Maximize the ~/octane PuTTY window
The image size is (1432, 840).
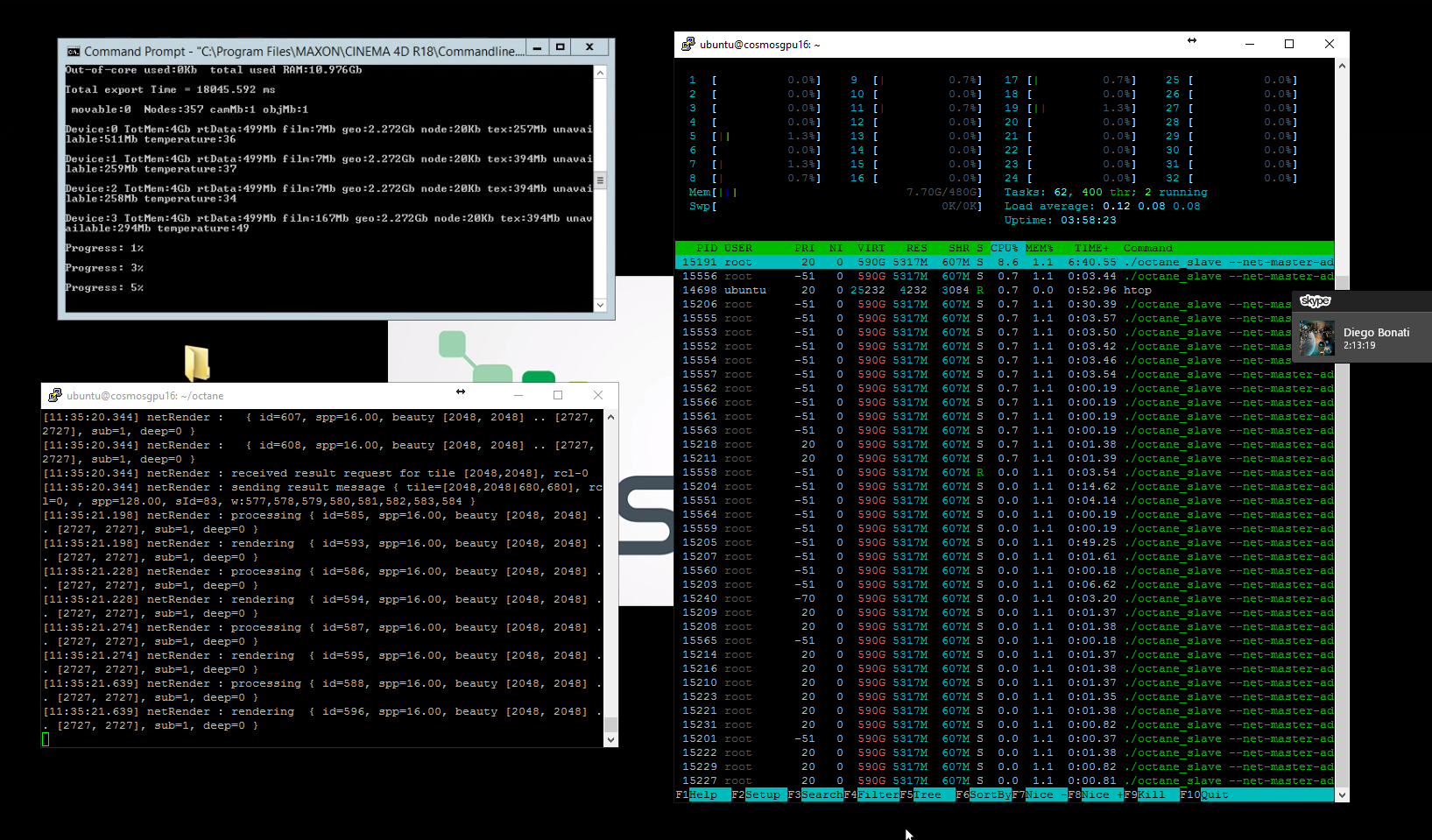click(558, 395)
